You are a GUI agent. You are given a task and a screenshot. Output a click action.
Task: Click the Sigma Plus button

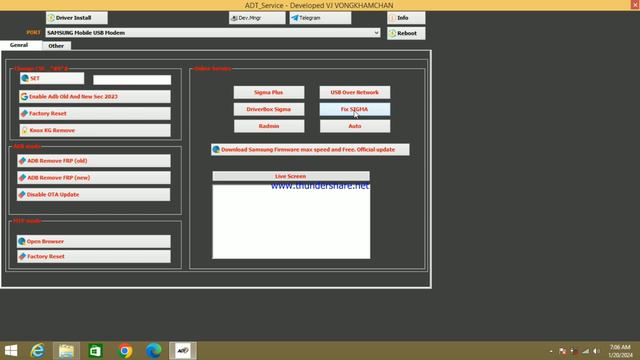click(x=269, y=92)
